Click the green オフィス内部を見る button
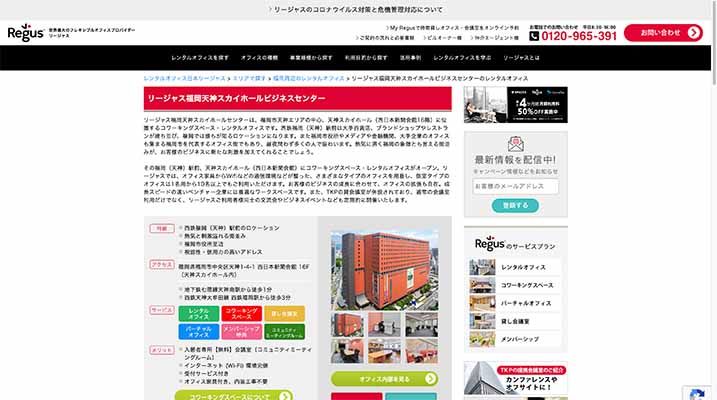This screenshot has height=400, width=717. (x=385, y=379)
